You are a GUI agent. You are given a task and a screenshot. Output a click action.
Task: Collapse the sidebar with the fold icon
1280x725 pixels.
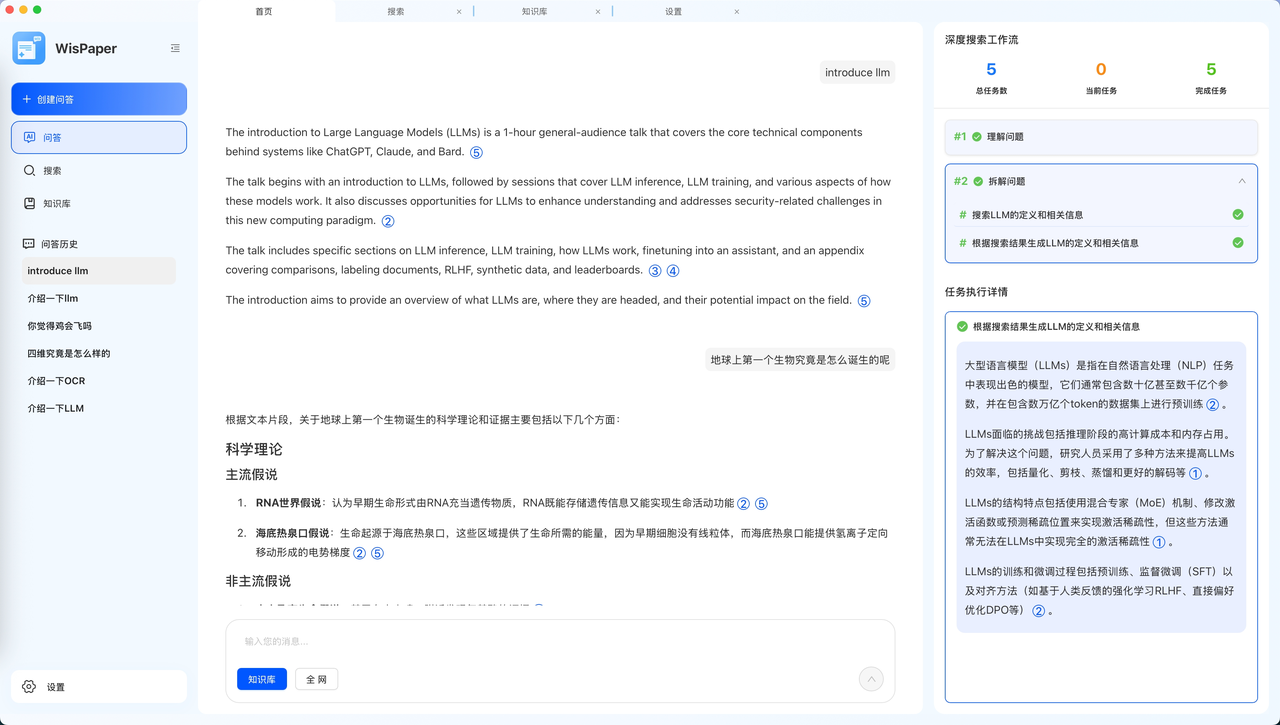coord(175,47)
